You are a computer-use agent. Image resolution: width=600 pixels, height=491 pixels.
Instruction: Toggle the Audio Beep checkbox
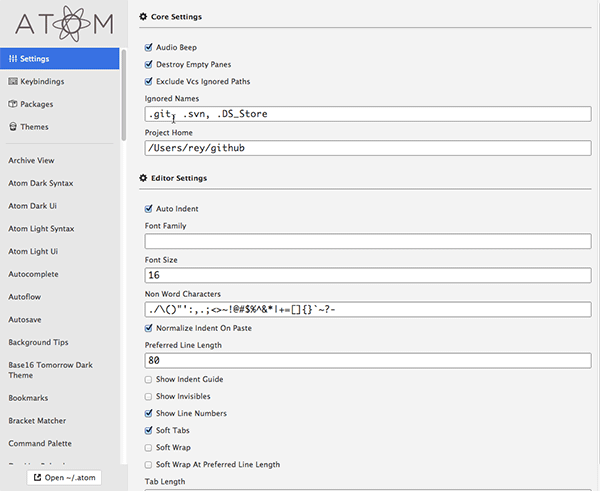click(148, 47)
